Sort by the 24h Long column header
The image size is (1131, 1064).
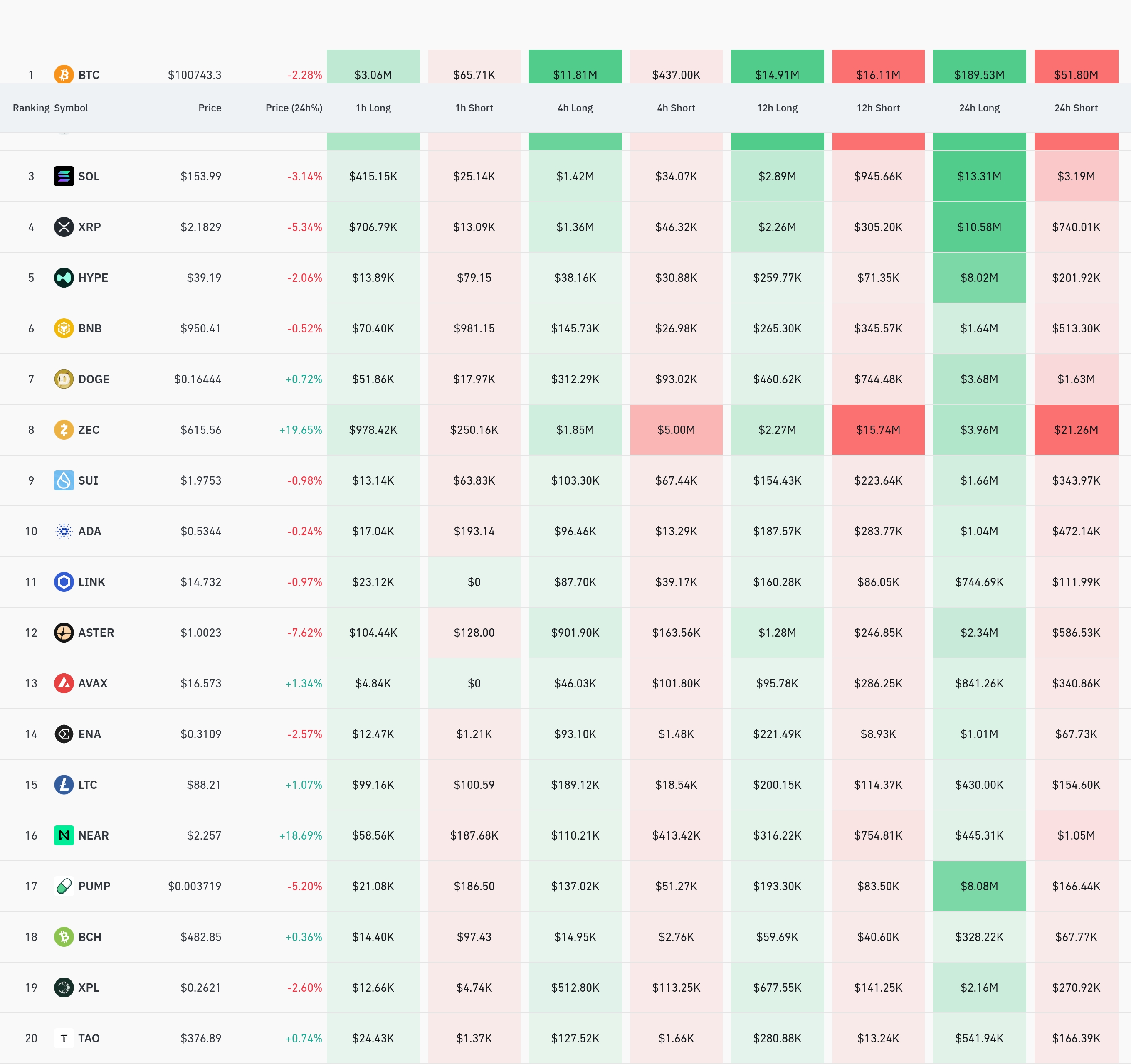(979, 108)
